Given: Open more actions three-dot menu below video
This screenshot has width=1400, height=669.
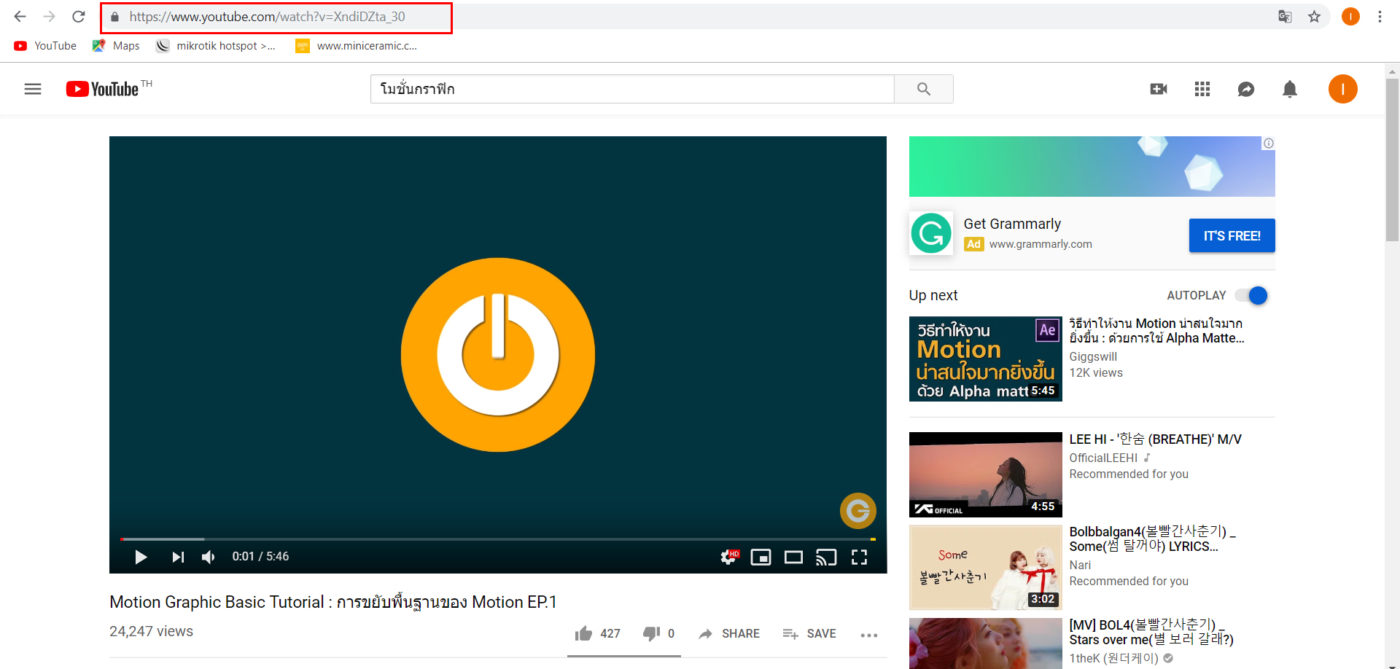Looking at the screenshot, I should click(x=868, y=634).
